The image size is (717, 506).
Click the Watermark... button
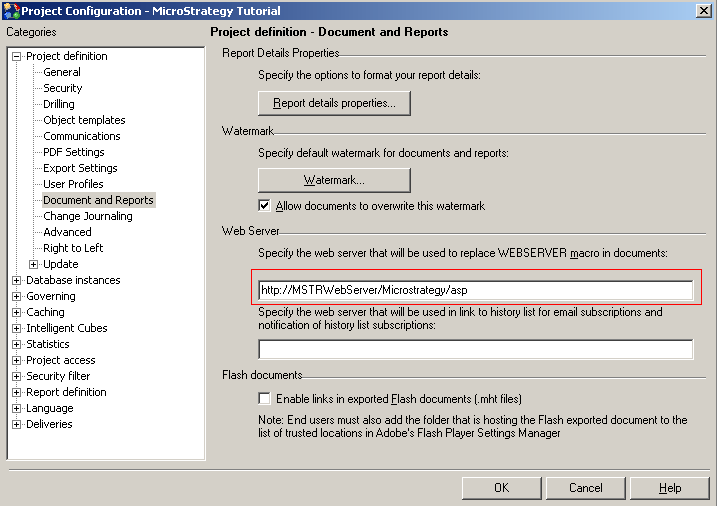[334, 181]
